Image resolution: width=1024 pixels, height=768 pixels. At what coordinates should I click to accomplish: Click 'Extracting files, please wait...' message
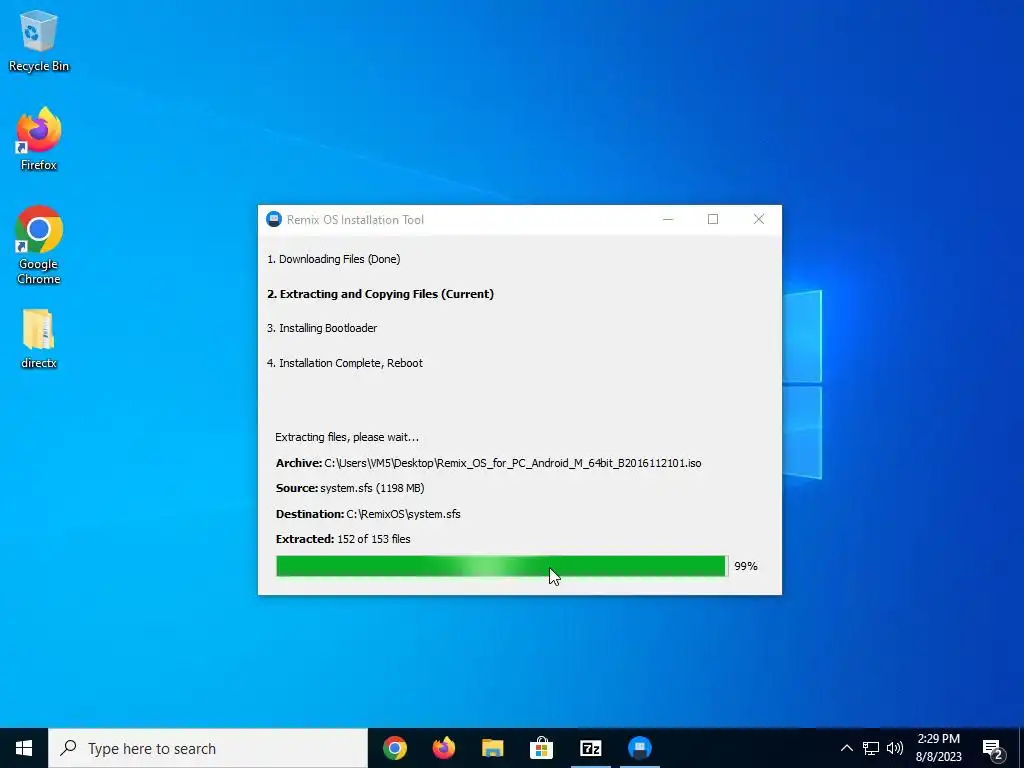point(347,437)
